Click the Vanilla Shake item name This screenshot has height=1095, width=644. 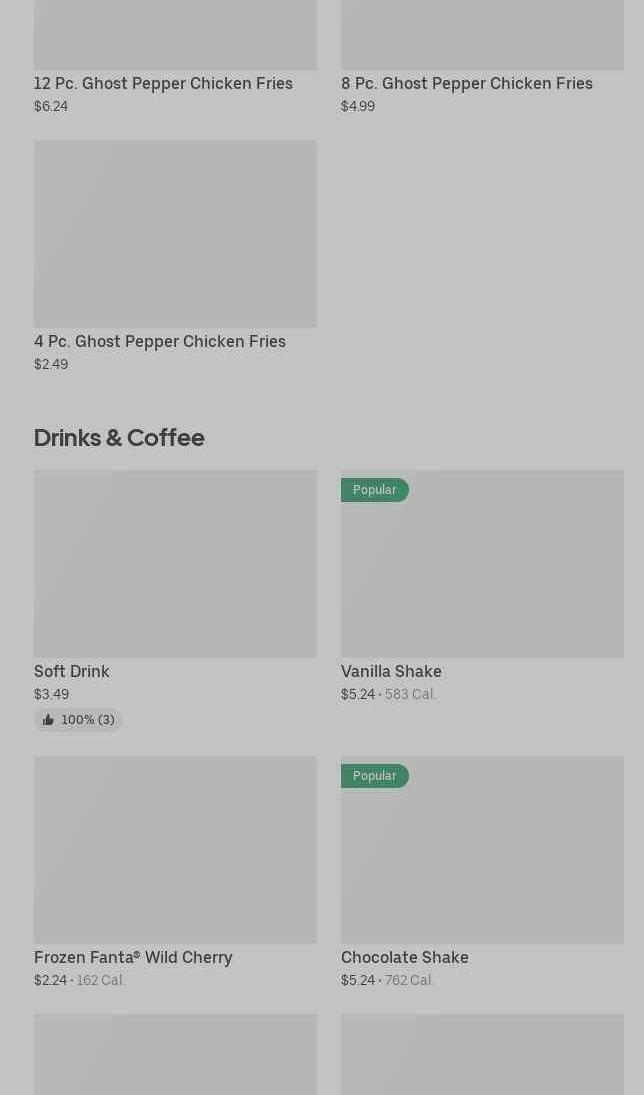point(391,671)
